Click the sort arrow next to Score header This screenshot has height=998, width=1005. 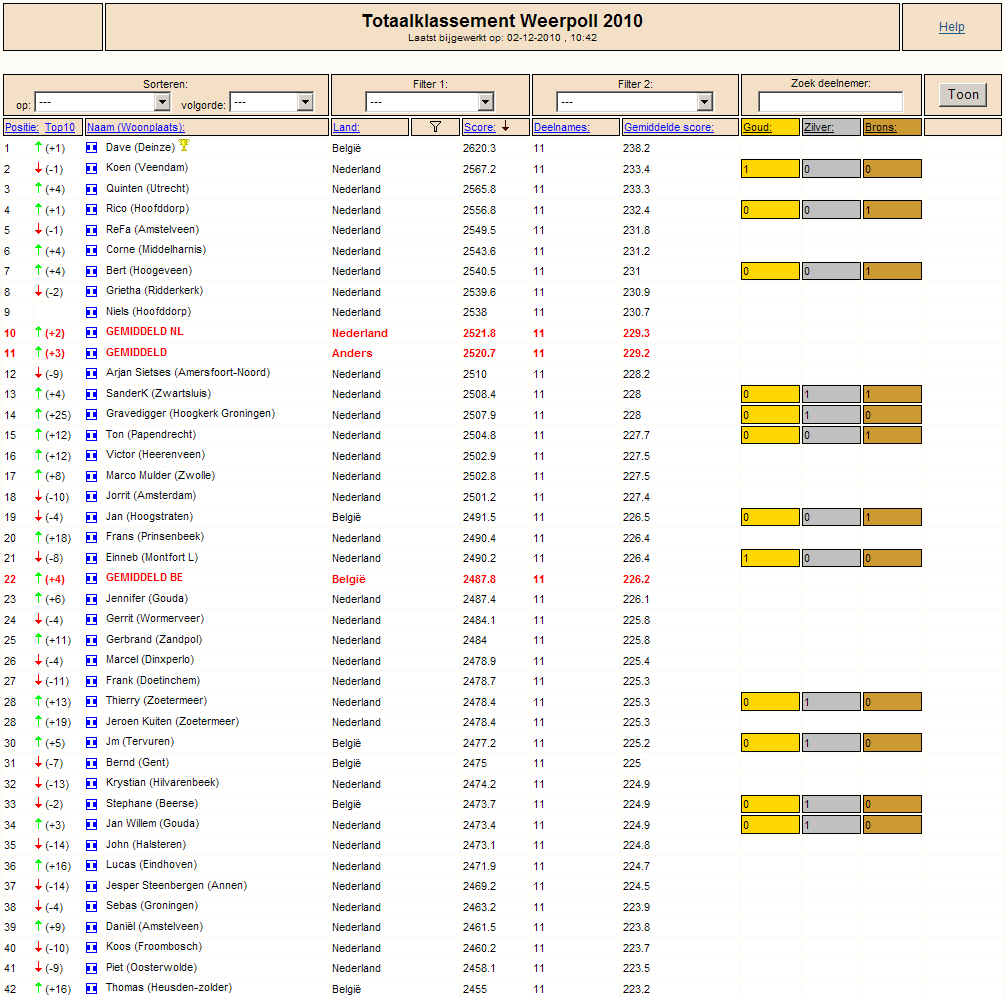point(506,127)
